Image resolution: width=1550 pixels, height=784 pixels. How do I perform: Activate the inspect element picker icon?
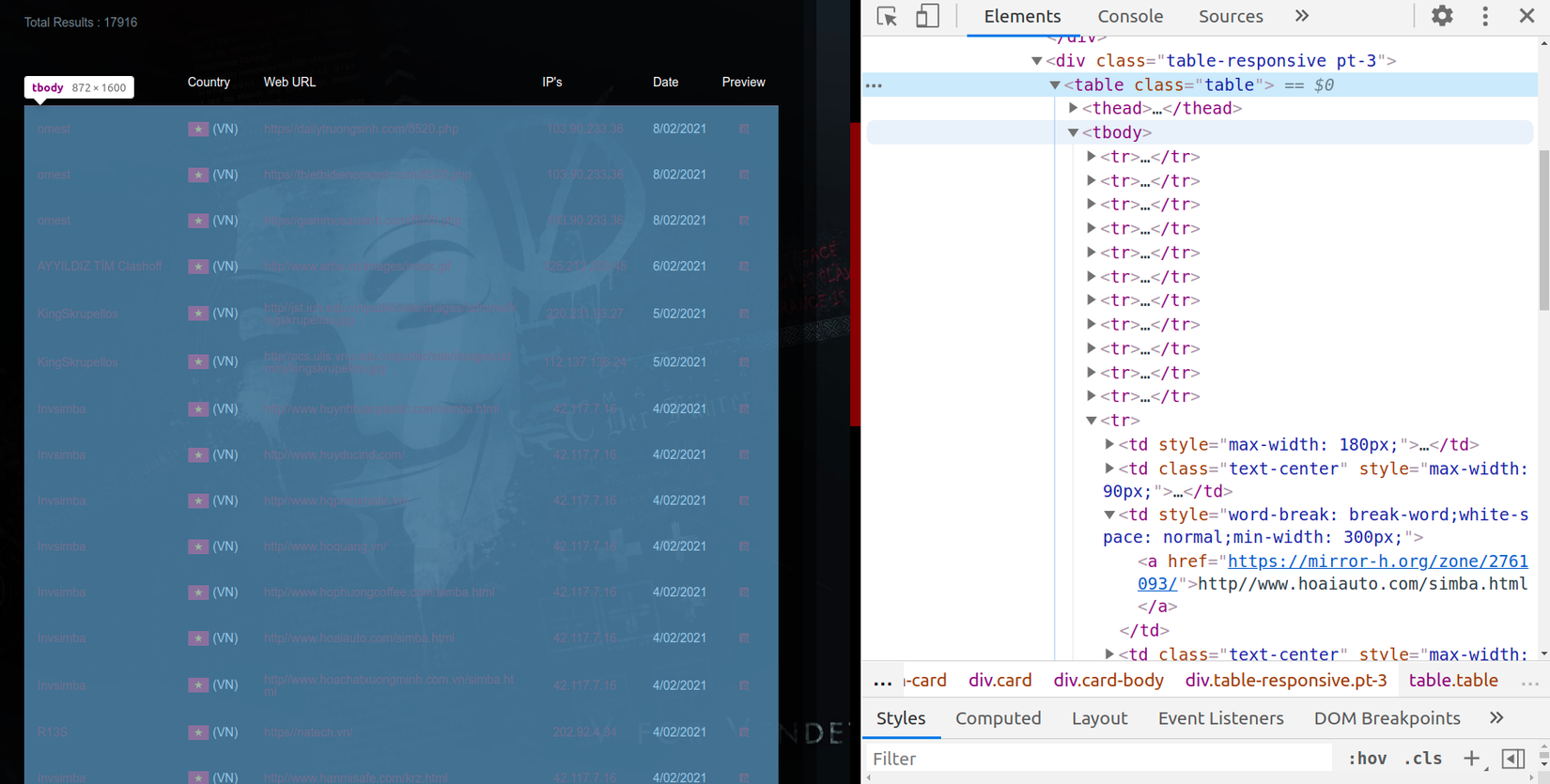[x=887, y=16]
